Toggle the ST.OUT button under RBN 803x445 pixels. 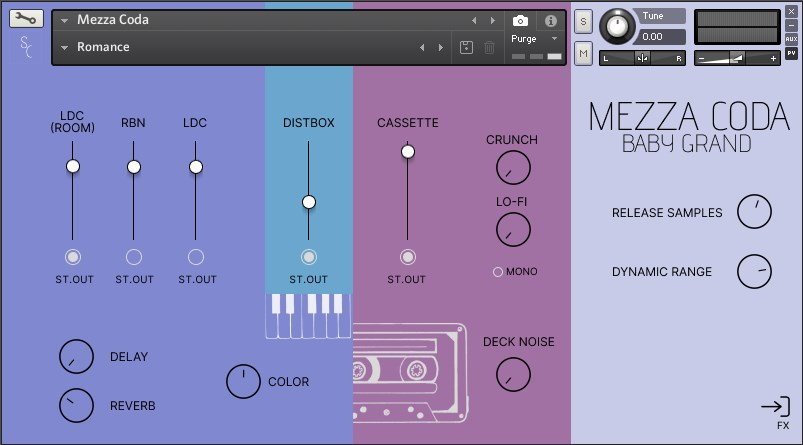(134, 257)
